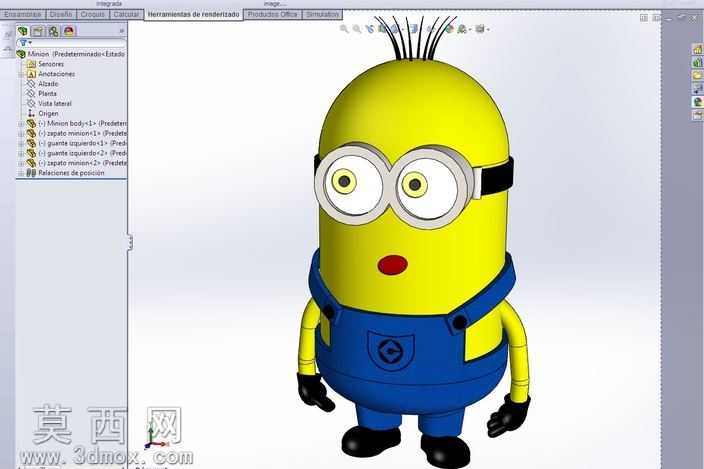
Task: Open the PropertyManager tab icon
Action: click(38, 31)
